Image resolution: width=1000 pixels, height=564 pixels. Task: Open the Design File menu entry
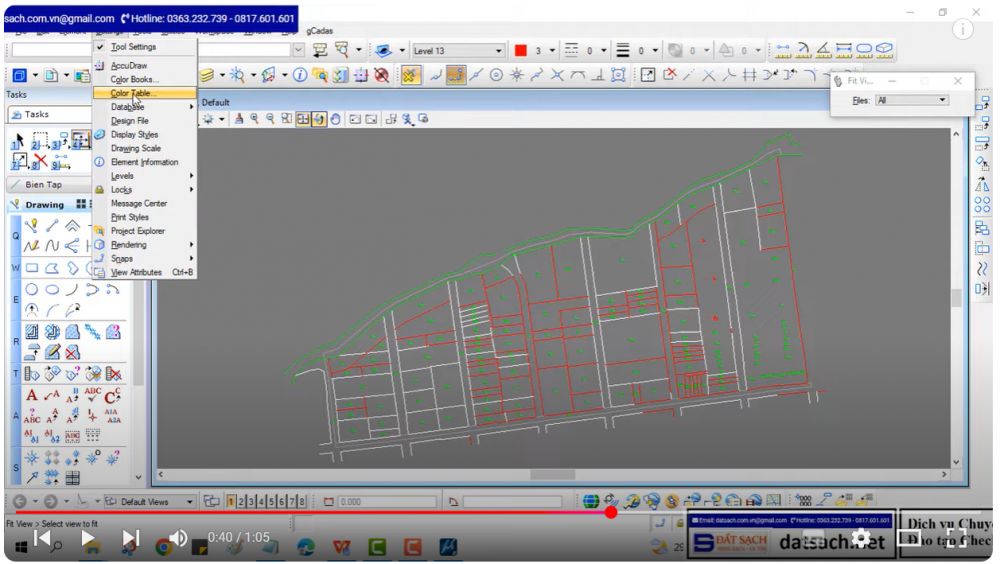pyautogui.click(x=130, y=121)
